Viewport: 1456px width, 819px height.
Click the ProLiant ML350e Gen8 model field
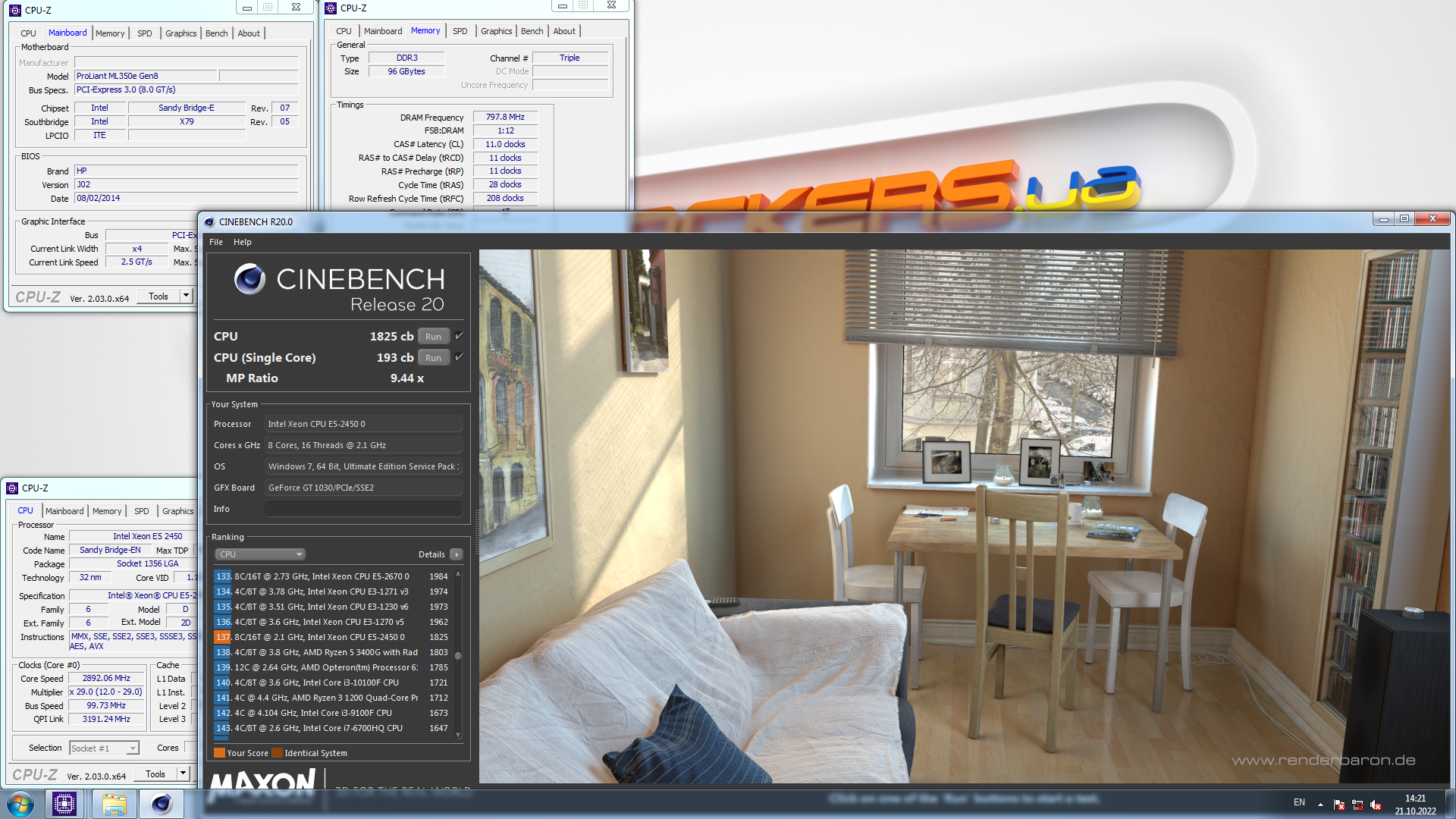point(146,76)
